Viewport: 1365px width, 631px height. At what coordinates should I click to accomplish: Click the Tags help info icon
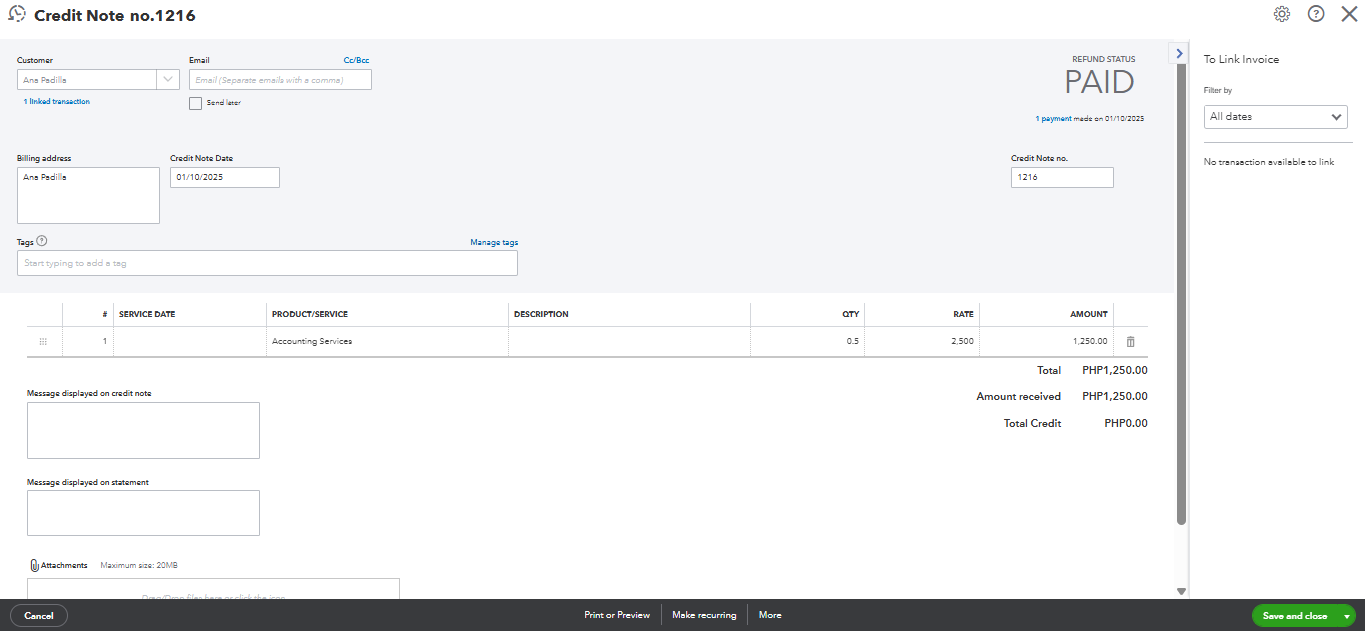(x=42, y=241)
